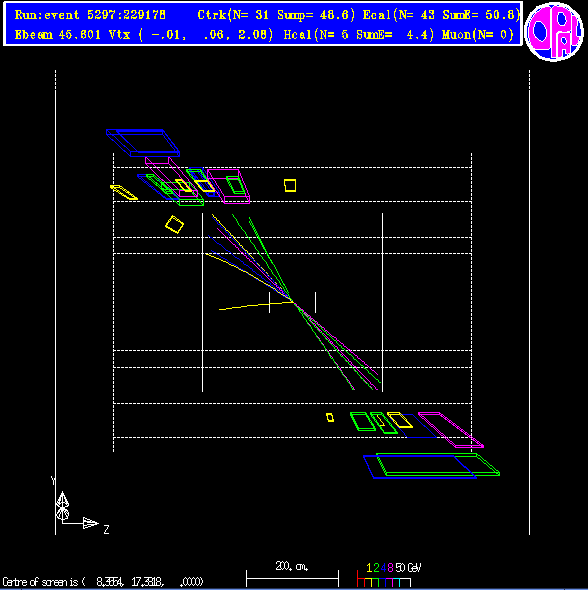This screenshot has width=588, height=590.
Task: Click the blue 4 GeV legend label
Action: pos(383,567)
